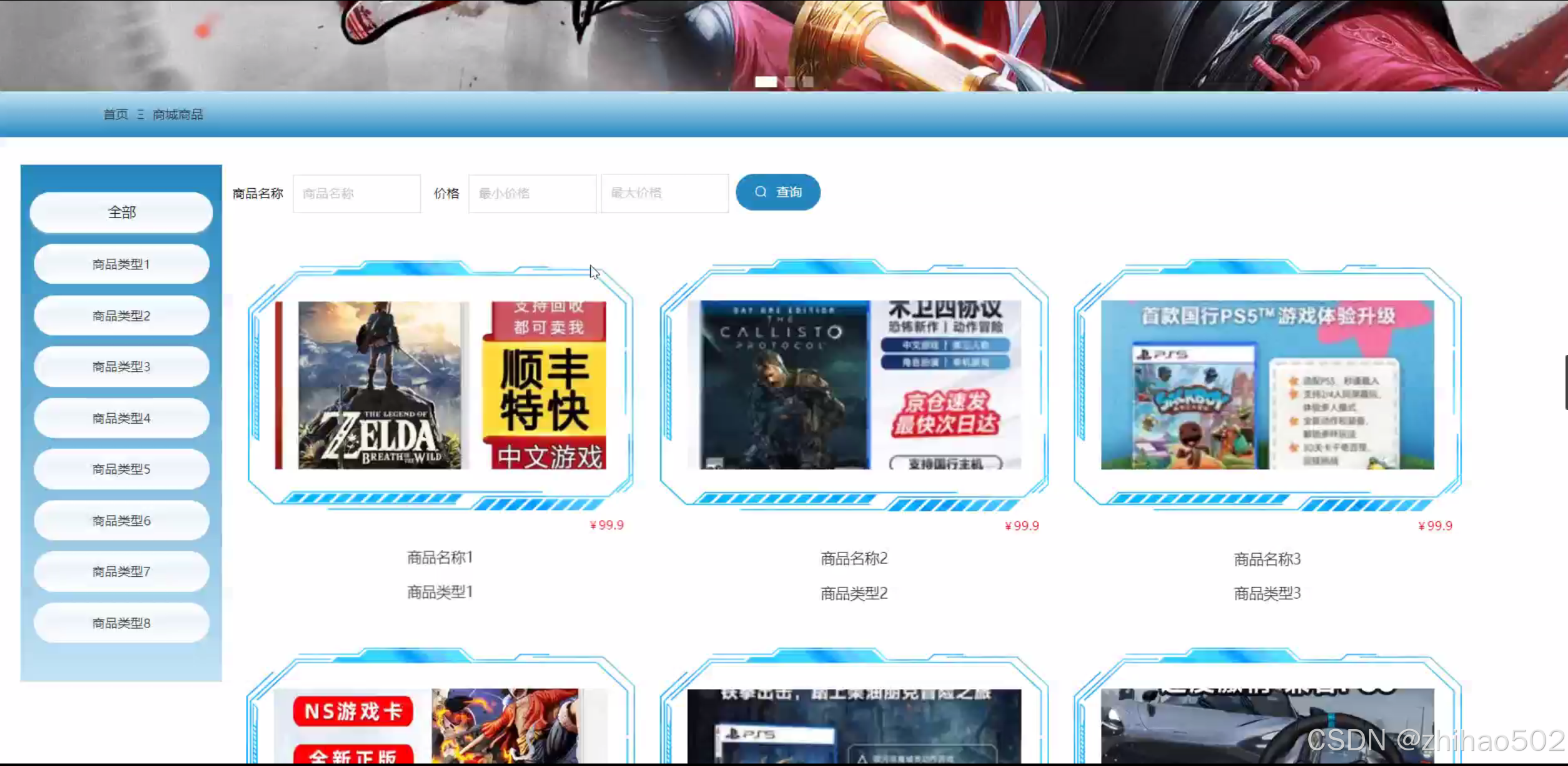Select the second carousel indicator dot
1568x766 pixels.
790,82
